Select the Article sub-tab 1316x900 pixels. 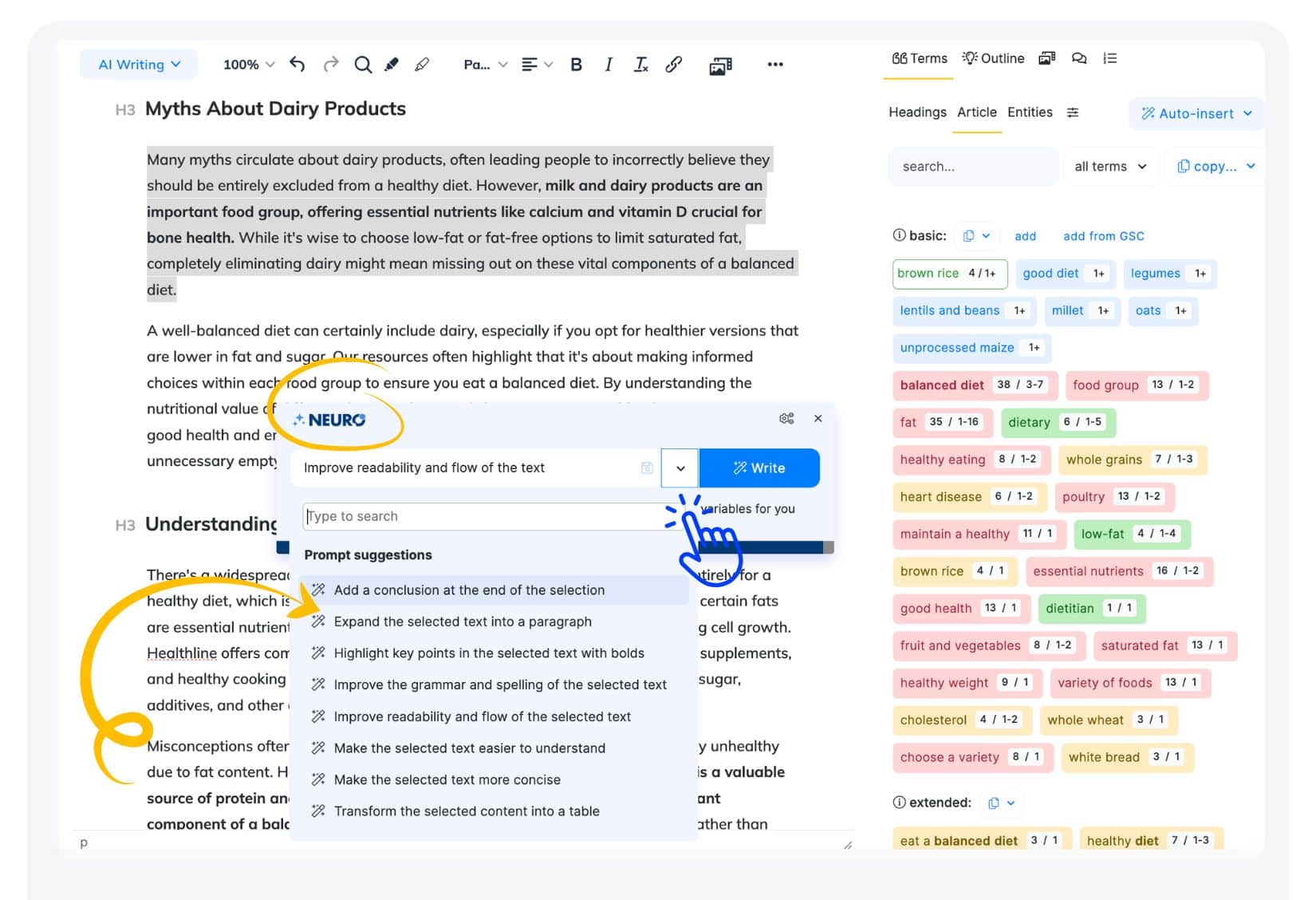977,112
